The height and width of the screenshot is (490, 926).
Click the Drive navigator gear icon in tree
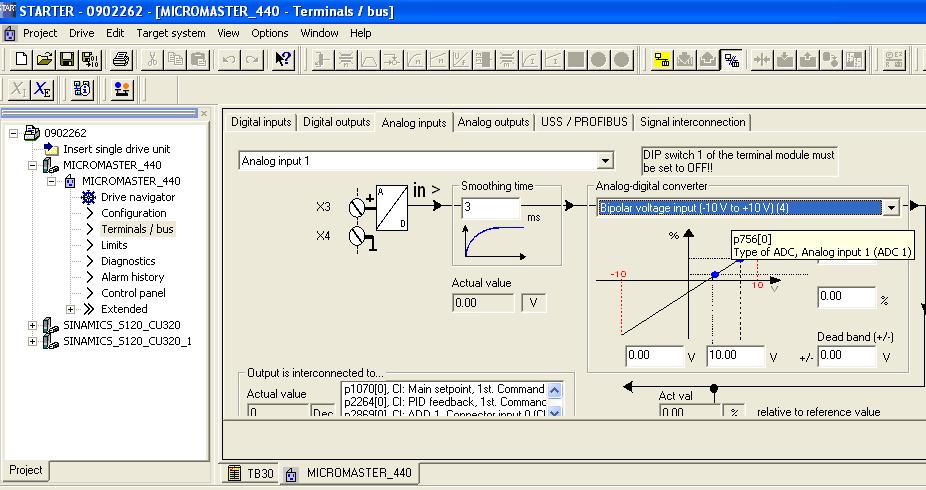coord(89,197)
